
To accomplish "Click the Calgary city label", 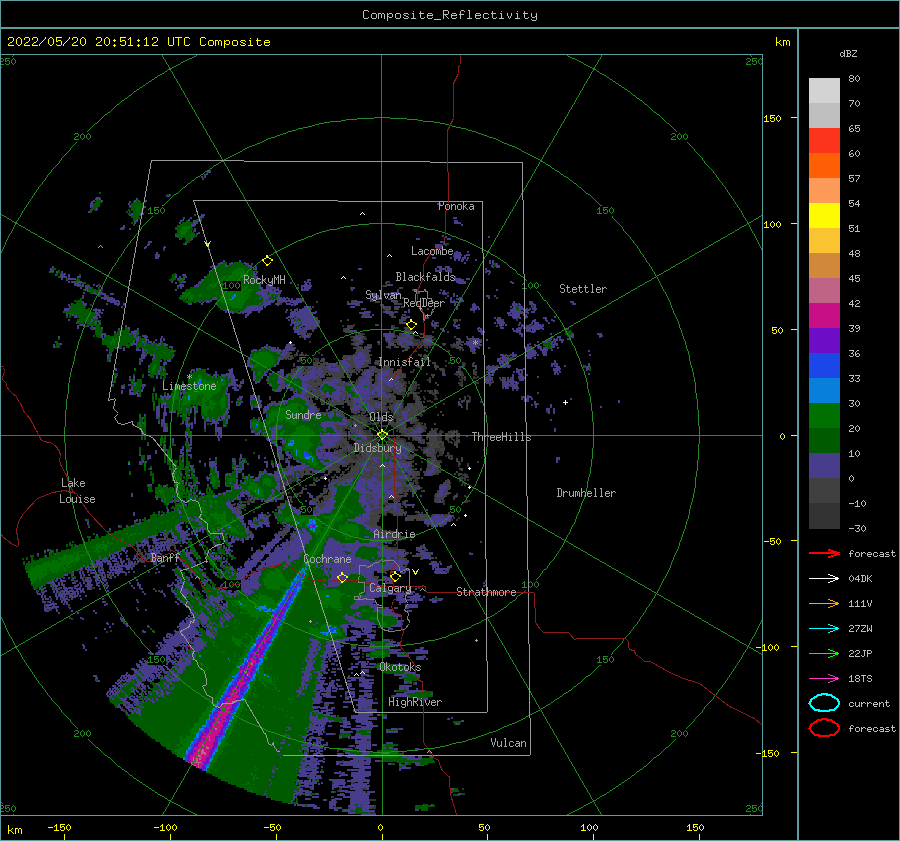I will [390, 588].
